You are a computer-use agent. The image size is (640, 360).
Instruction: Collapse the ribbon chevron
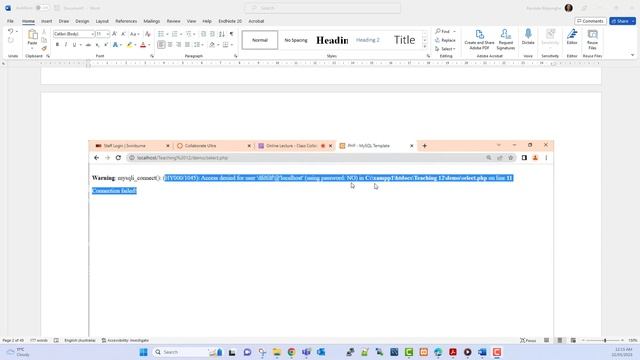pos(633,55)
